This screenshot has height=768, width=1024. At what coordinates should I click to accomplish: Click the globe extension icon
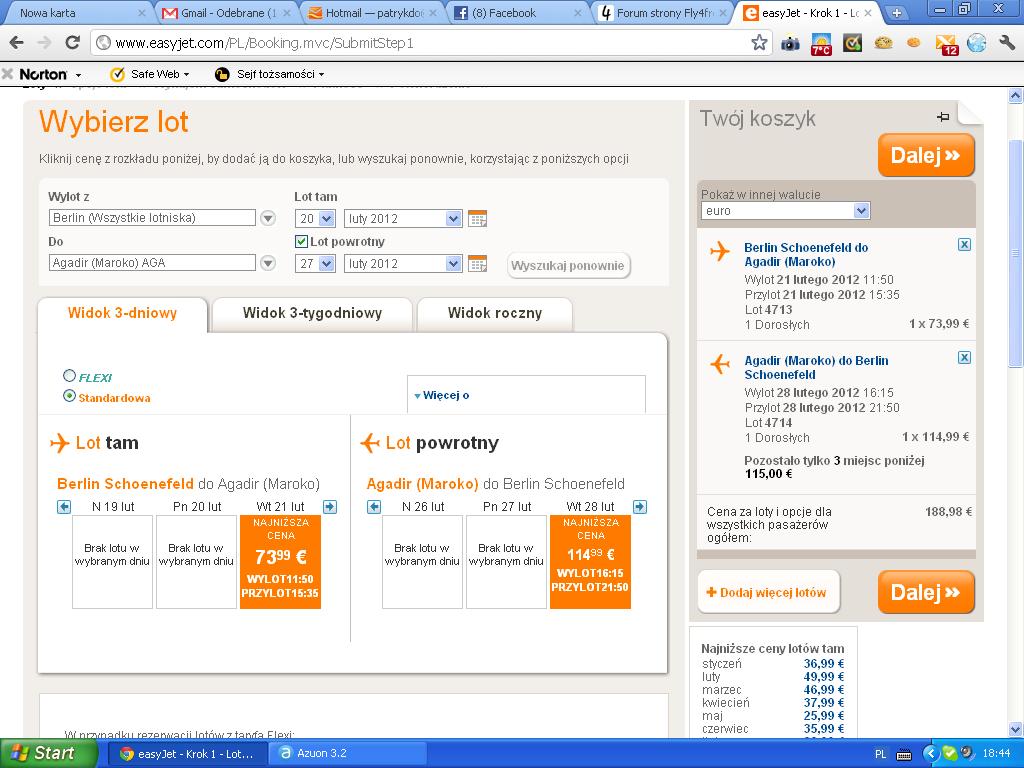(976, 43)
